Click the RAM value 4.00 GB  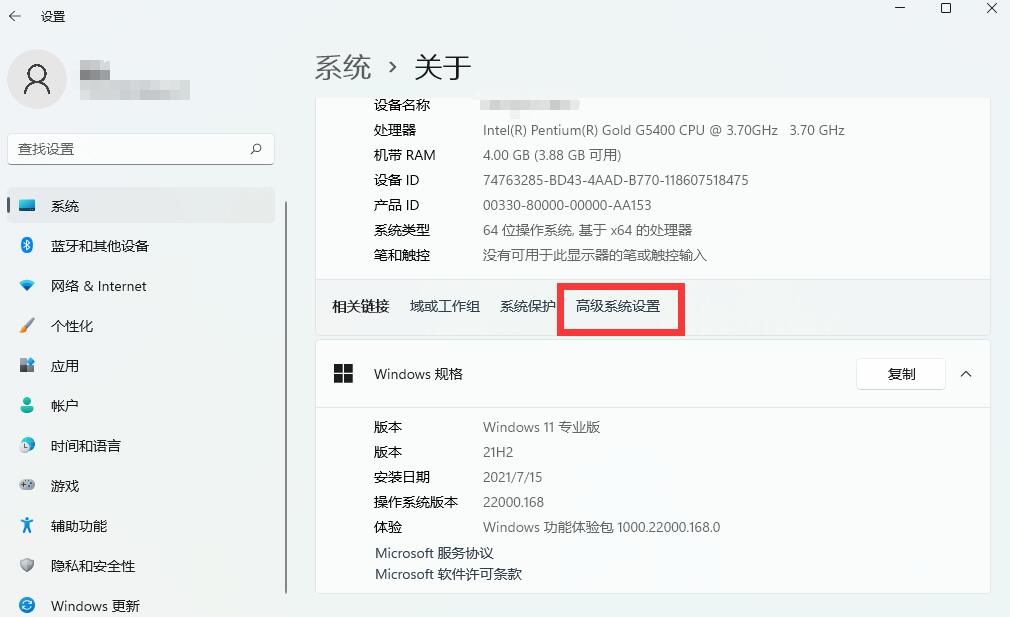[551, 155]
